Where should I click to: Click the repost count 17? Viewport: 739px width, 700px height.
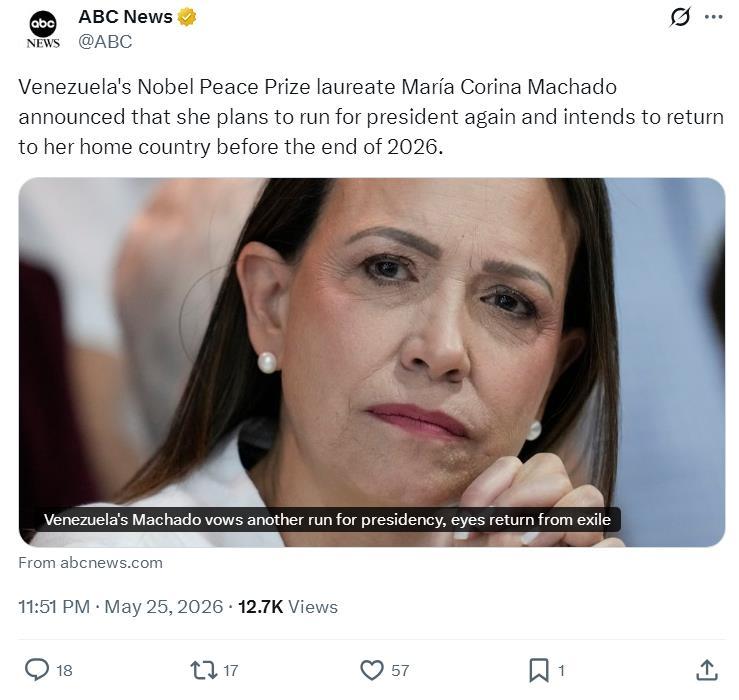point(230,670)
